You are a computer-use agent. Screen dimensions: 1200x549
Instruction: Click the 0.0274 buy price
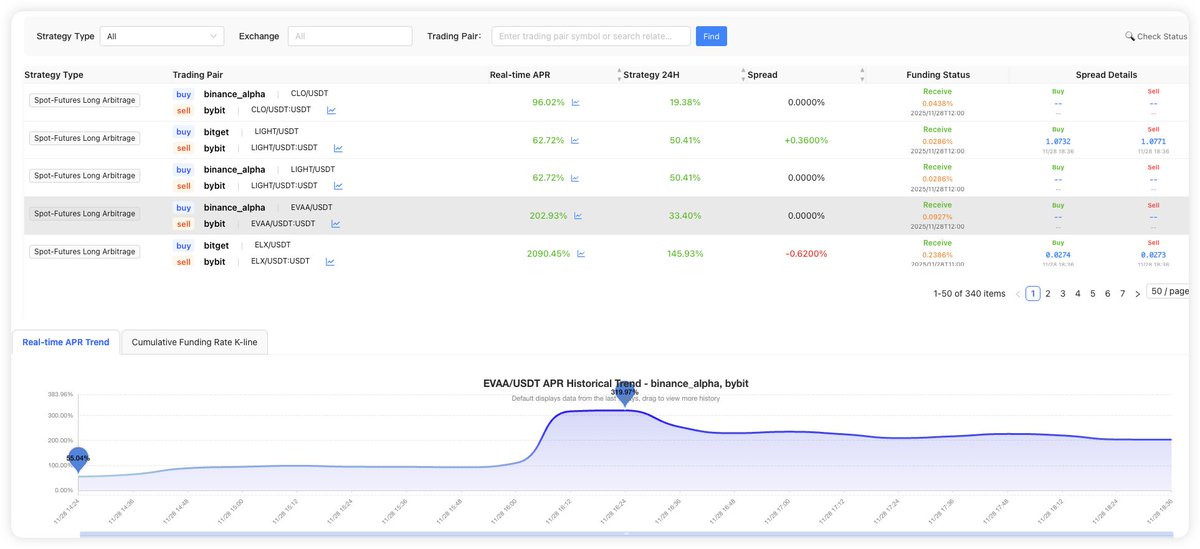click(1058, 255)
